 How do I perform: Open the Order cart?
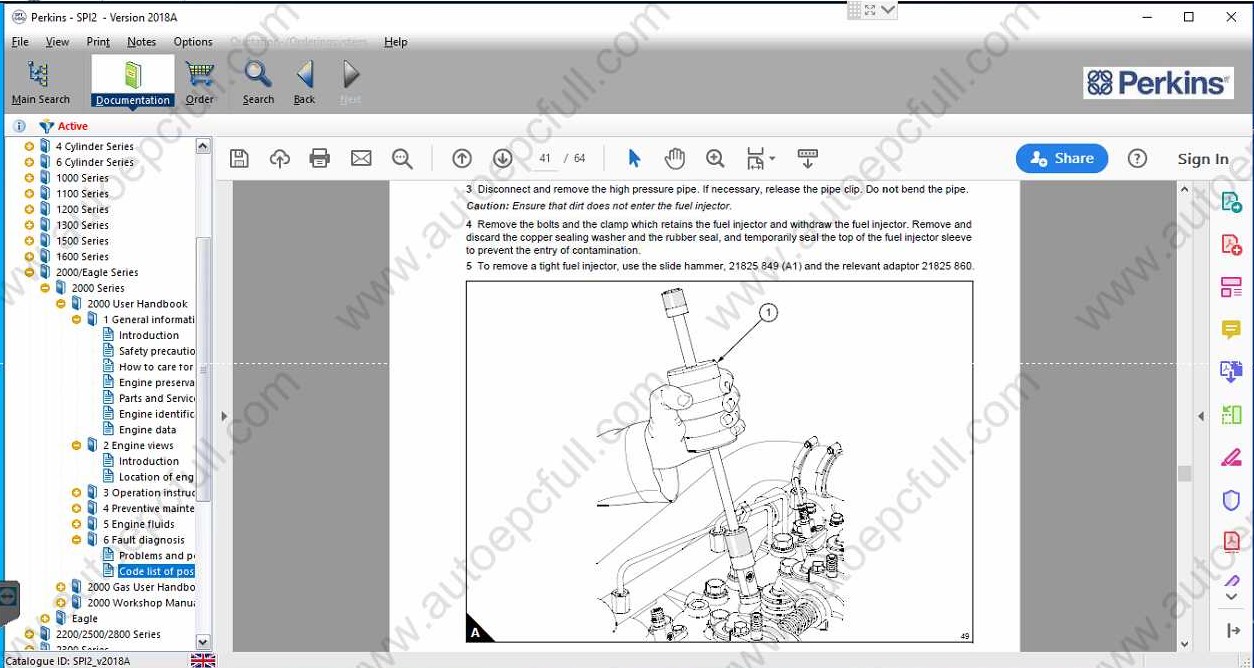[200, 82]
